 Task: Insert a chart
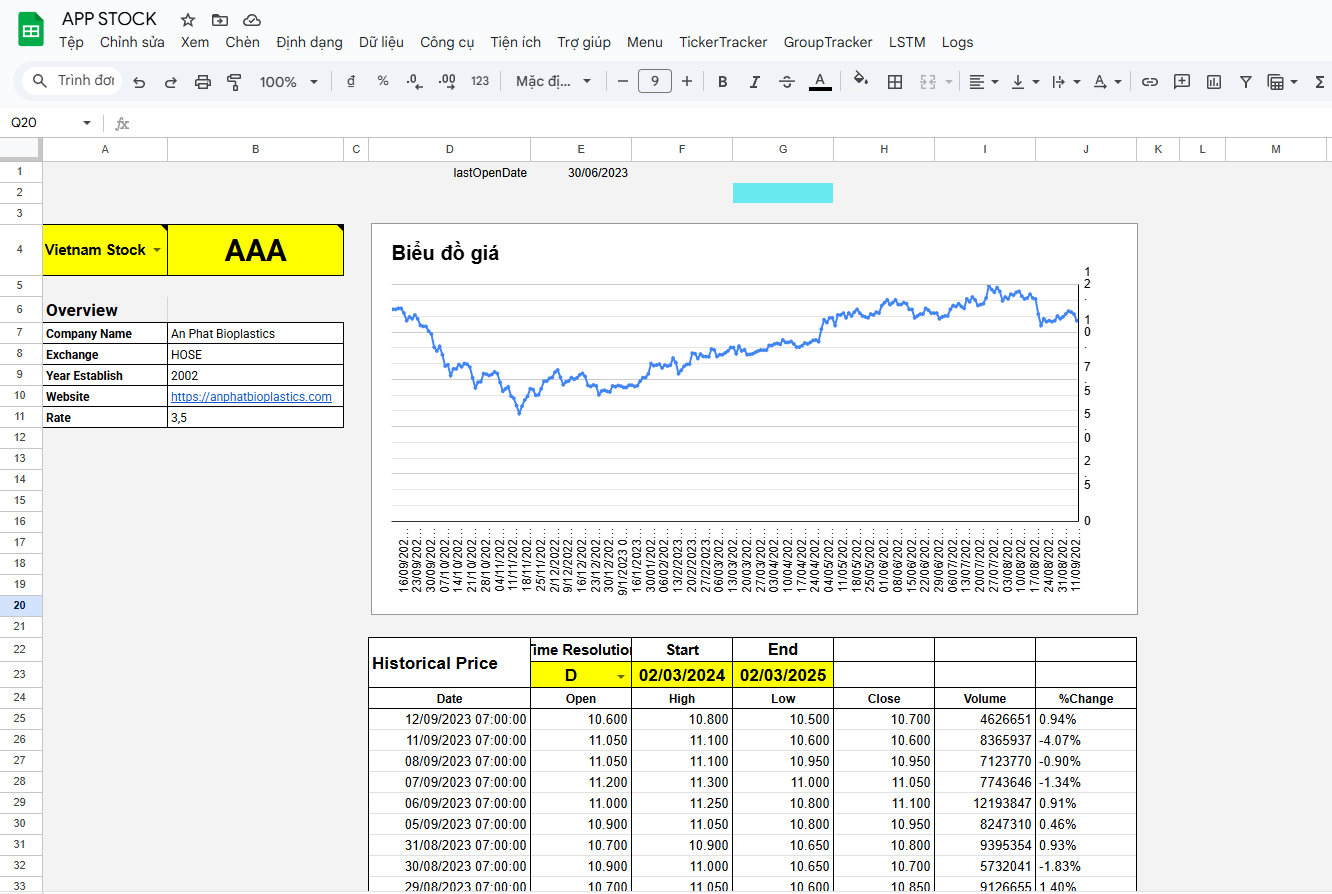(x=1214, y=82)
